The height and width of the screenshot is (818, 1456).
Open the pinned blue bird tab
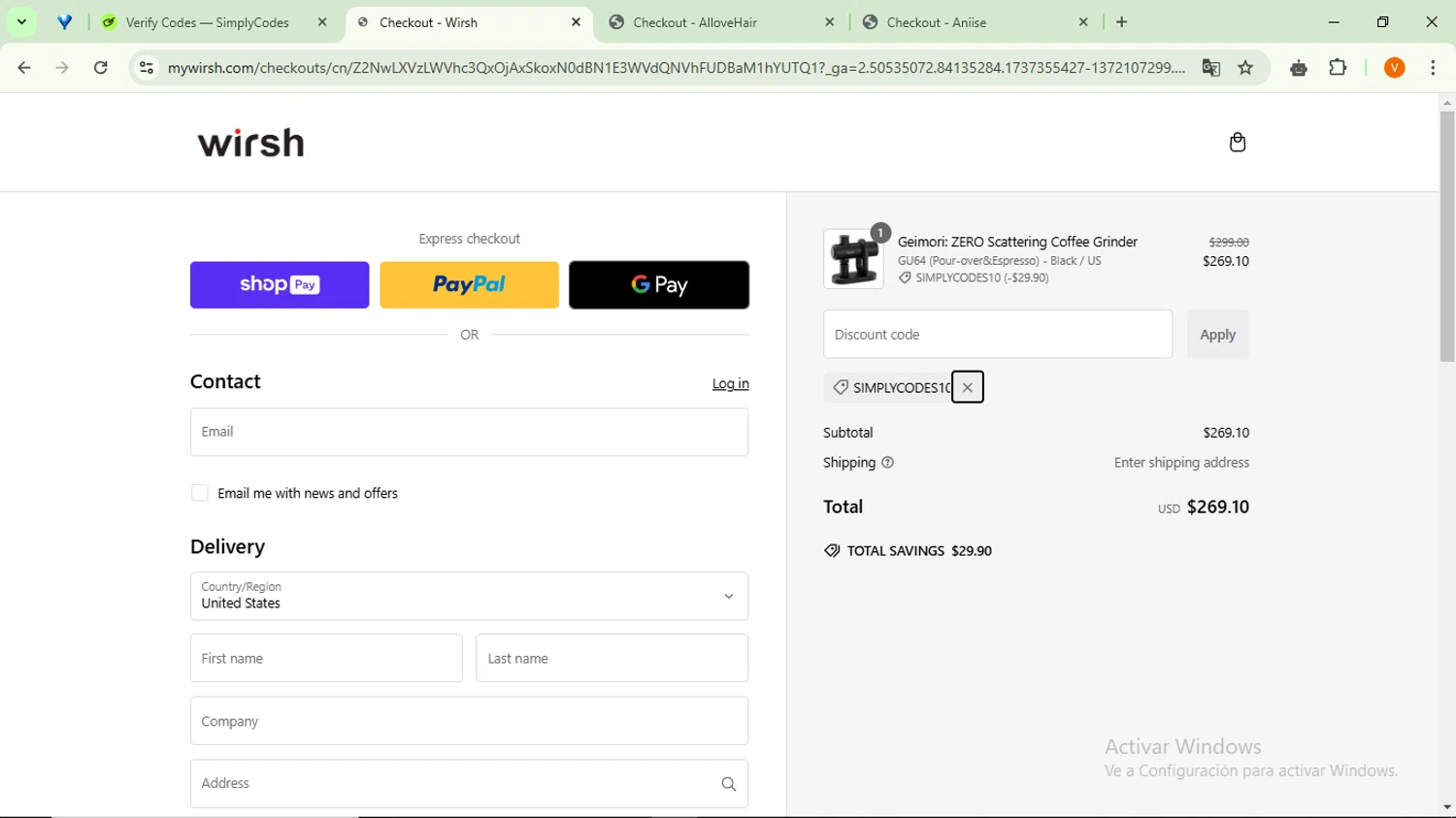[64, 21]
